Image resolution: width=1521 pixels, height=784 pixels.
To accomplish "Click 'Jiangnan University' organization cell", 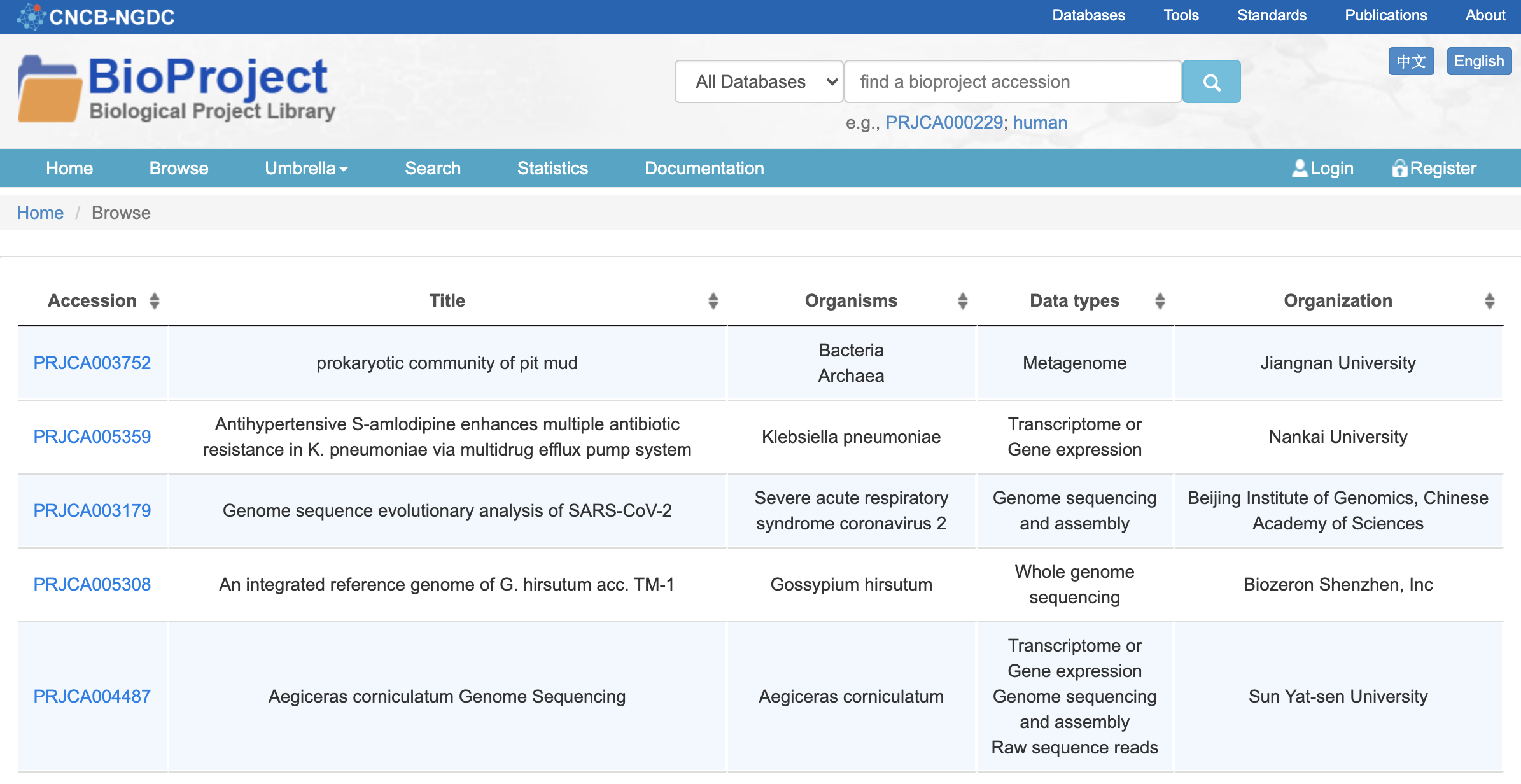I will pyautogui.click(x=1338, y=363).
